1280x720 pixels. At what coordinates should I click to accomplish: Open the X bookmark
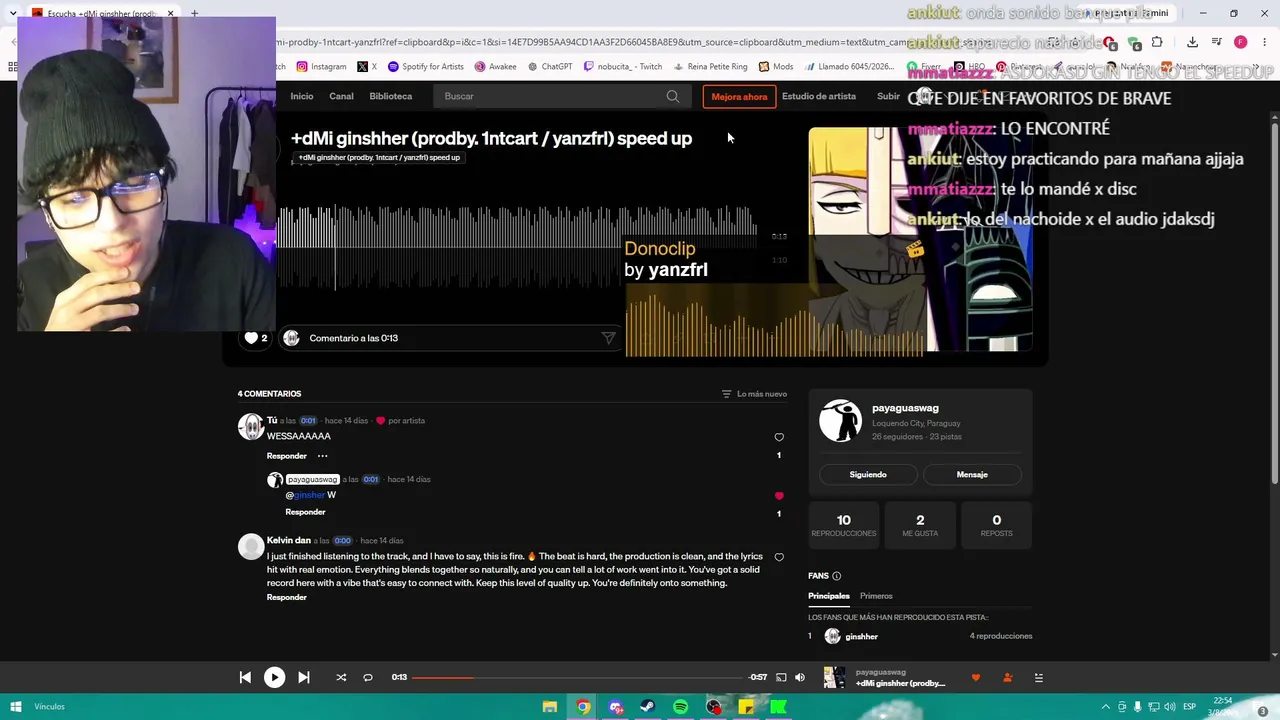click(367, 67)
